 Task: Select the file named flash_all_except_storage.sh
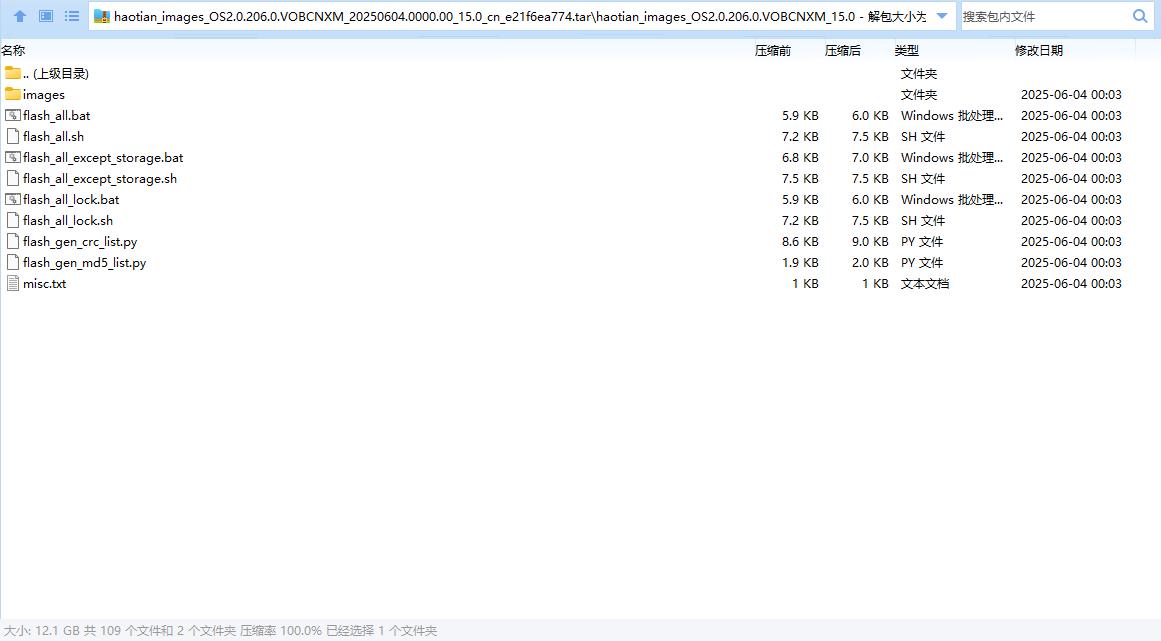tap(100, 178)
